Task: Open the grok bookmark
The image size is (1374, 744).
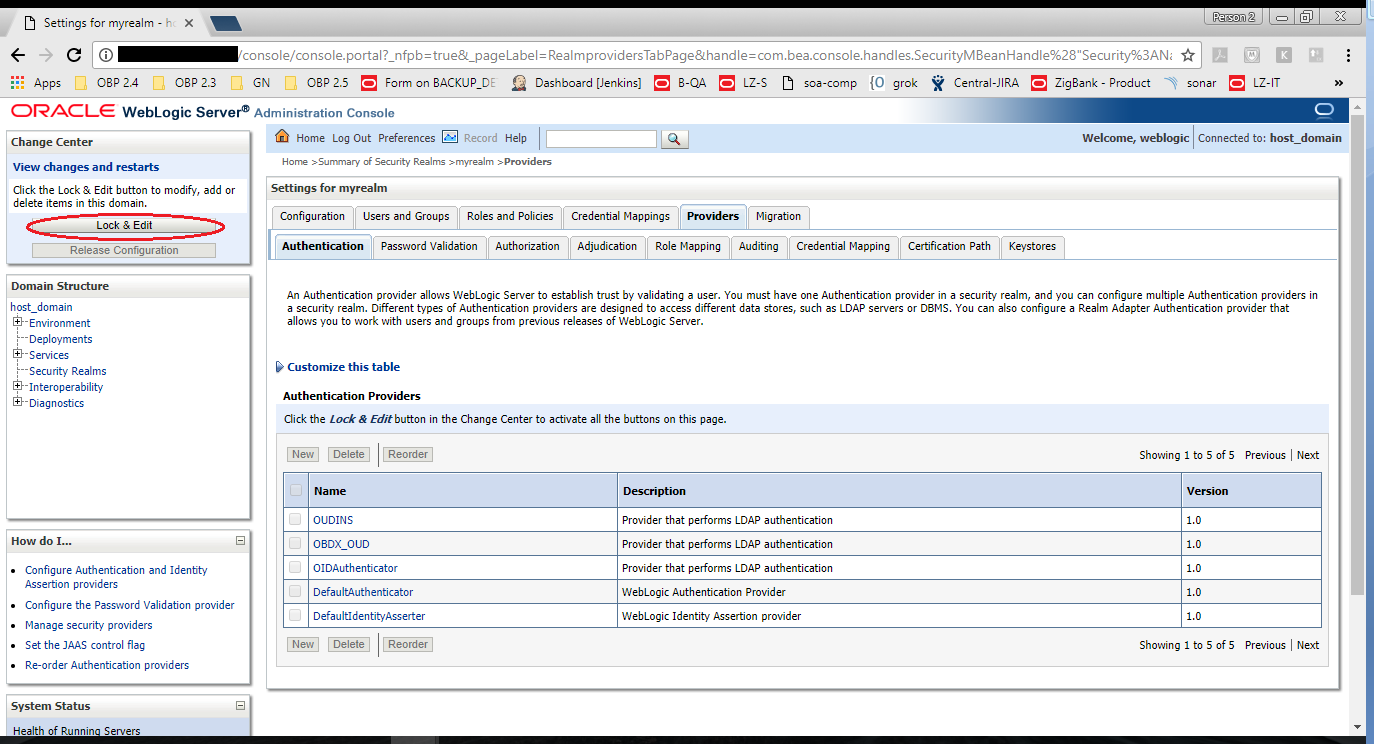Action: tap(894, 83)
